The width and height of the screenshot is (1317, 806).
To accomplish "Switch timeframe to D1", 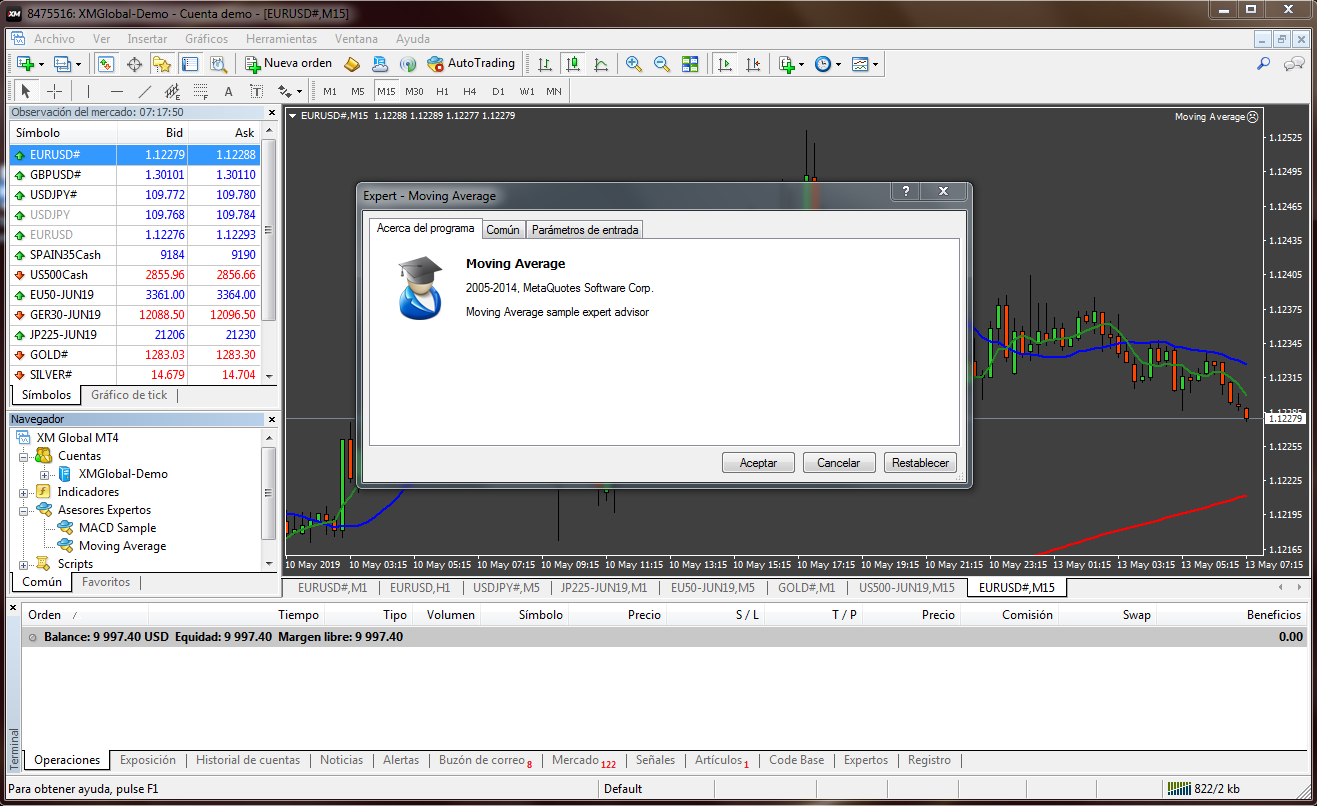I will pyautogui.click(x=498, y=91).
